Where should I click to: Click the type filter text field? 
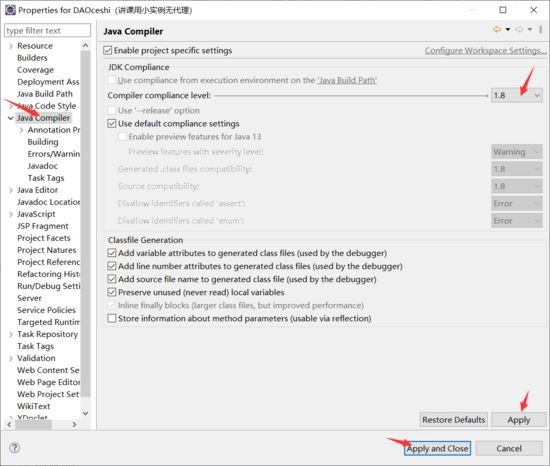pos(47,31)
